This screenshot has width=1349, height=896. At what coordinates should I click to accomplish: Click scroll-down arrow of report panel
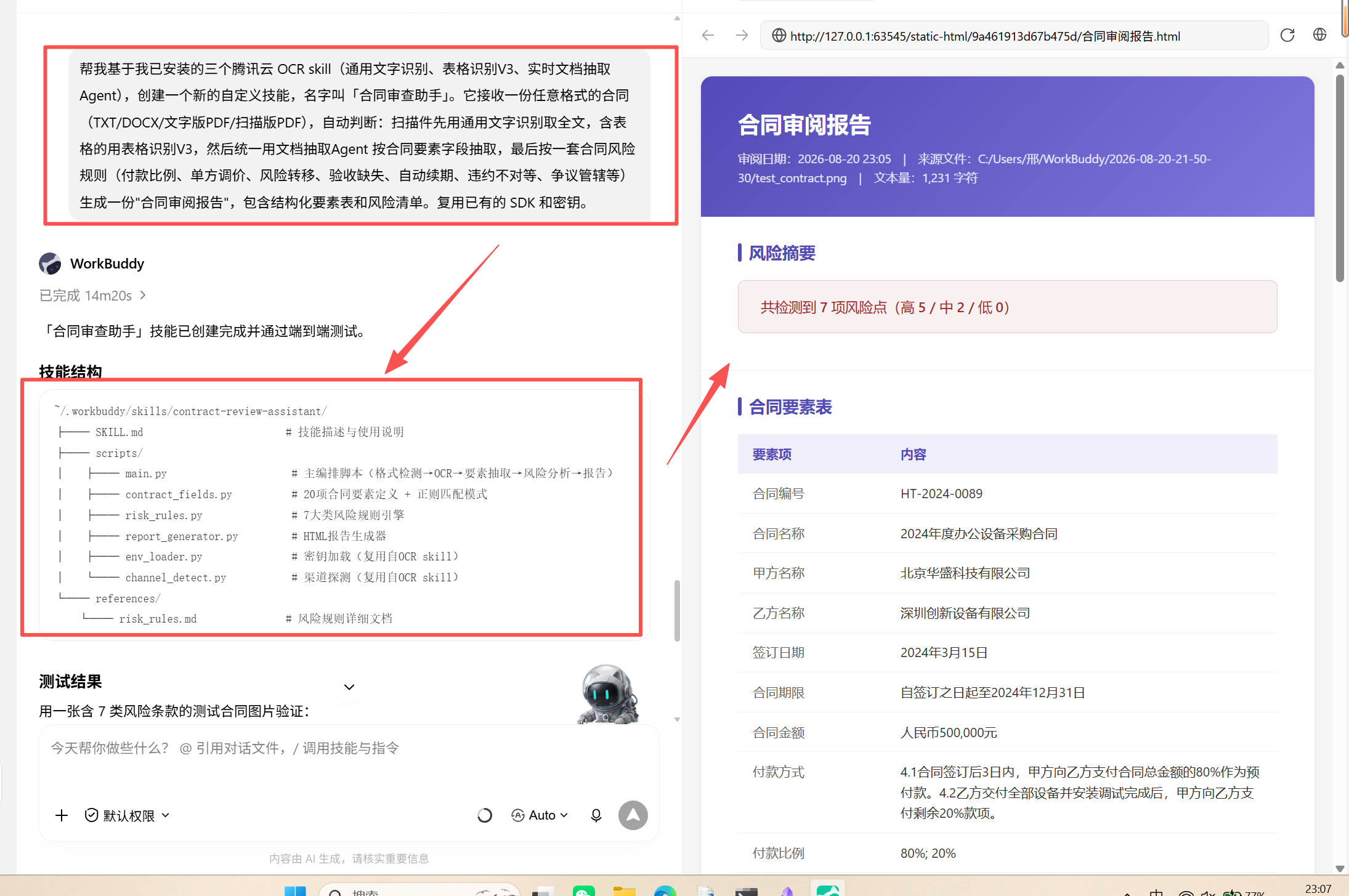coord(1340,868)
